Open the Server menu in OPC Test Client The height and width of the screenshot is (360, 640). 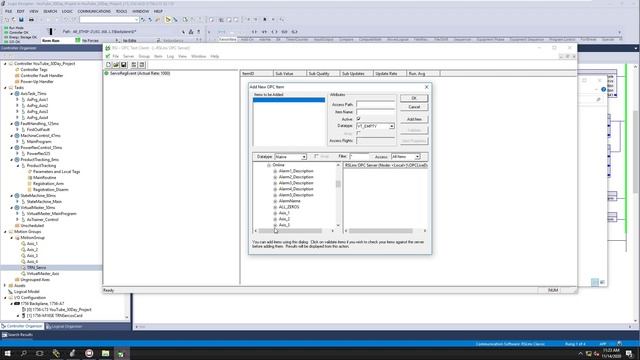coord(128,56)
